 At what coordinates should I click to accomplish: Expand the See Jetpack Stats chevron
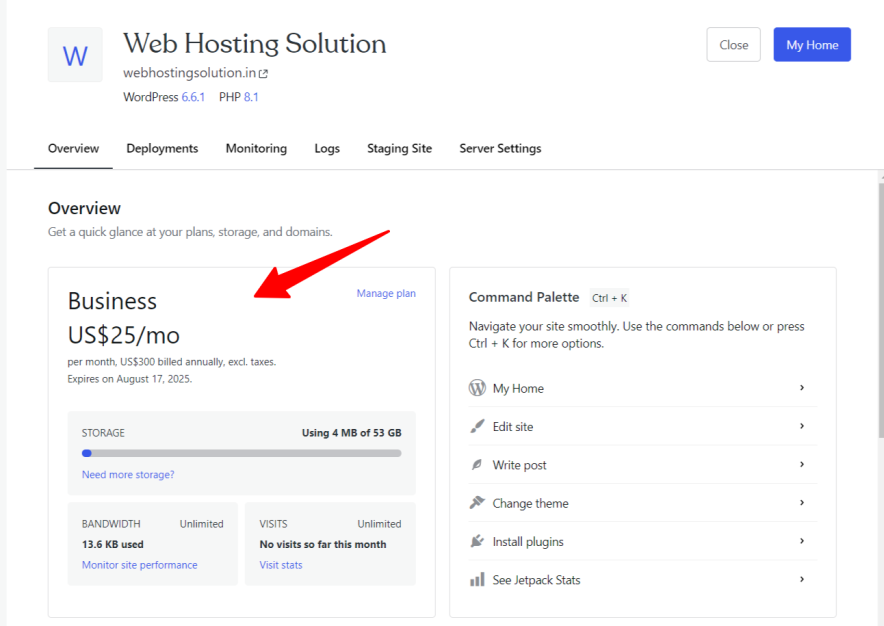point(802,579)
